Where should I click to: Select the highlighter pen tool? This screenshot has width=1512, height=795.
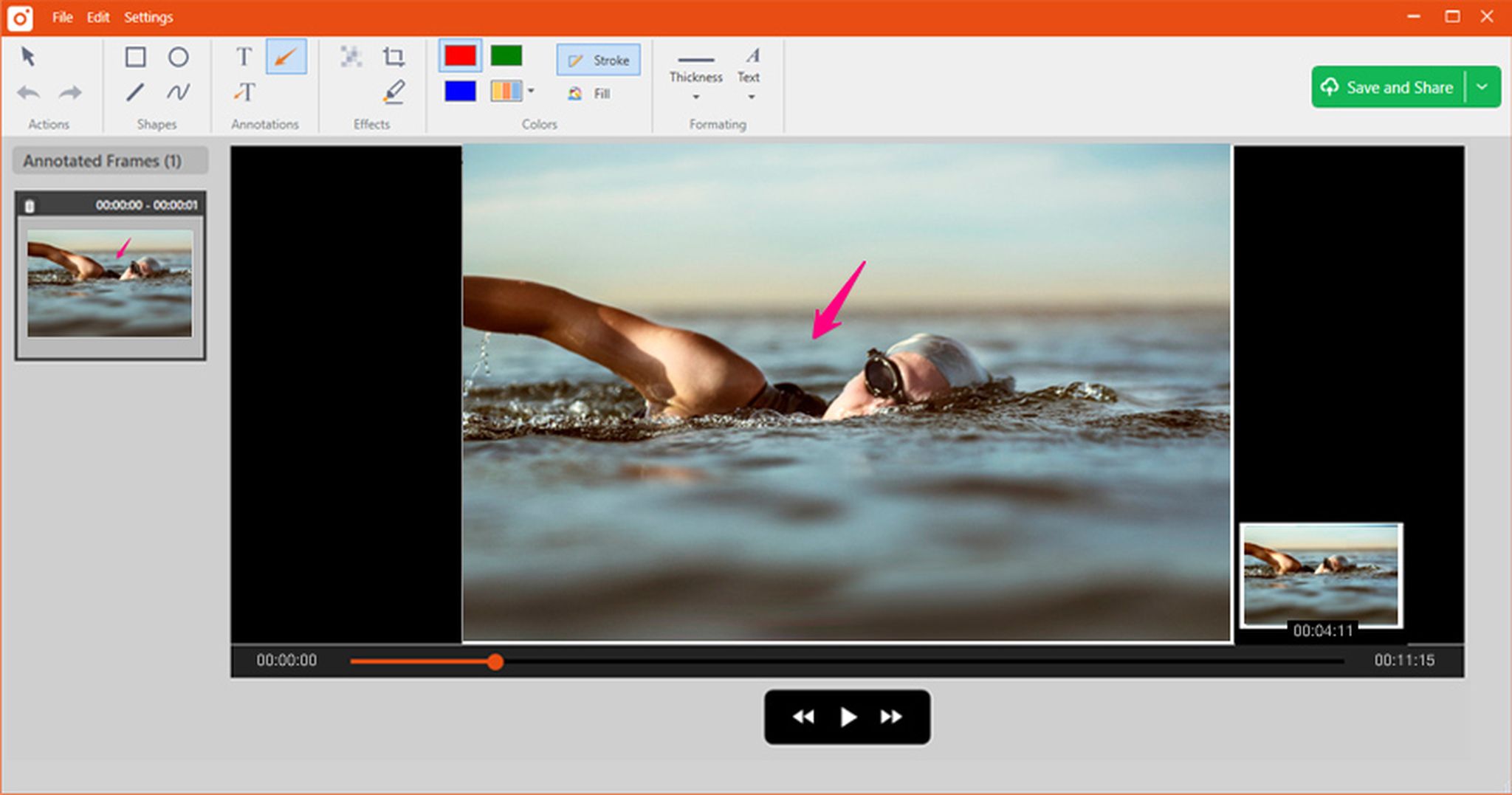pos(394,92)
